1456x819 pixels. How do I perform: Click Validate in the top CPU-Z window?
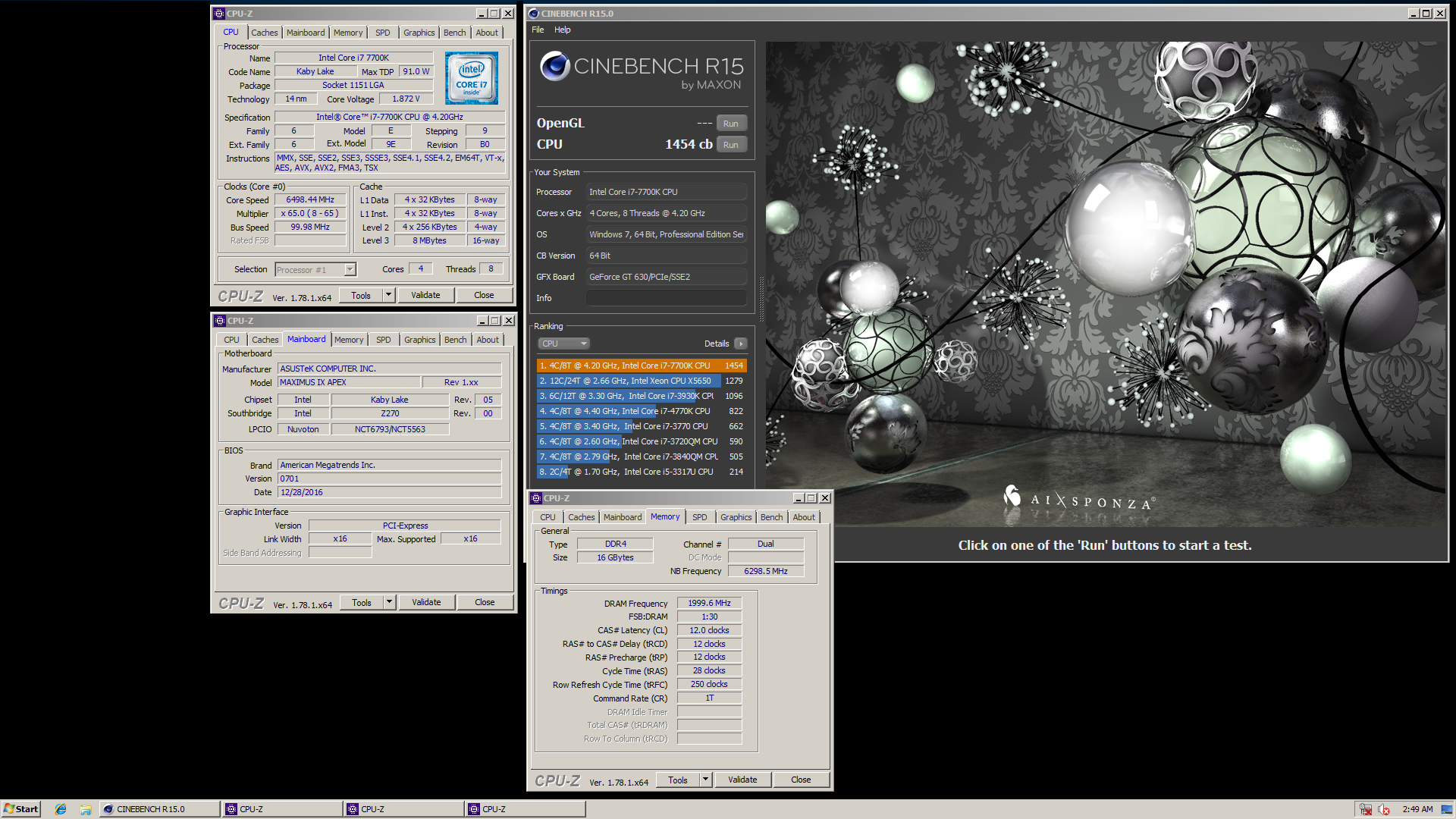[425, 295]
